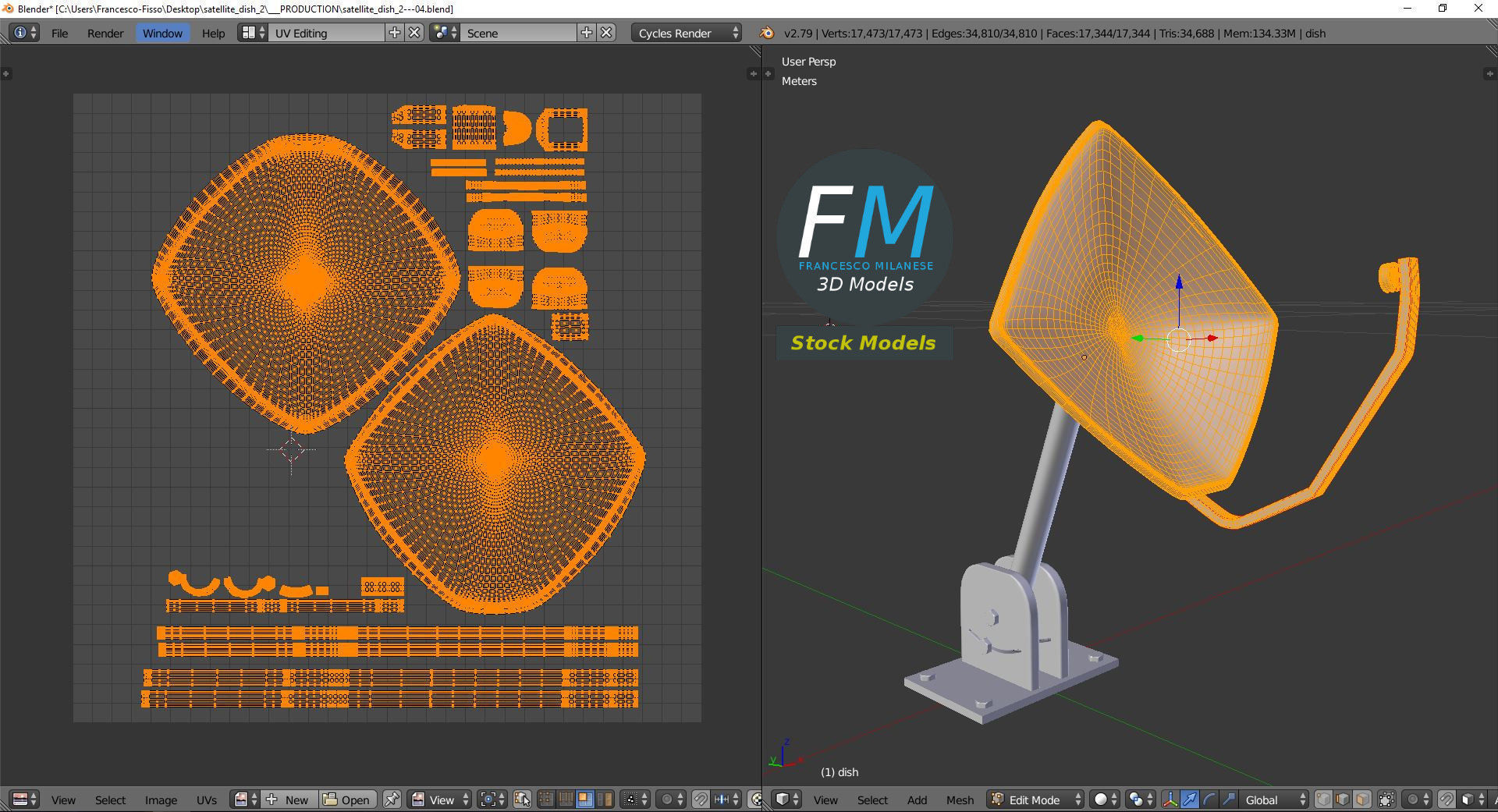This screenshot has width=1498, height=812.
Task: Open the Info editor type selector
Action: [24, 33]
